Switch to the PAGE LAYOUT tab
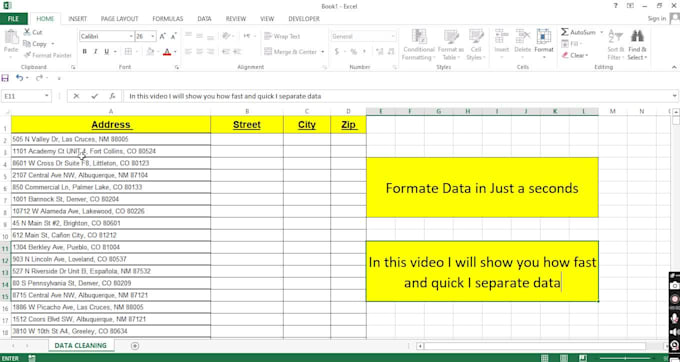 pyautogui.click(x=119, y=19)
